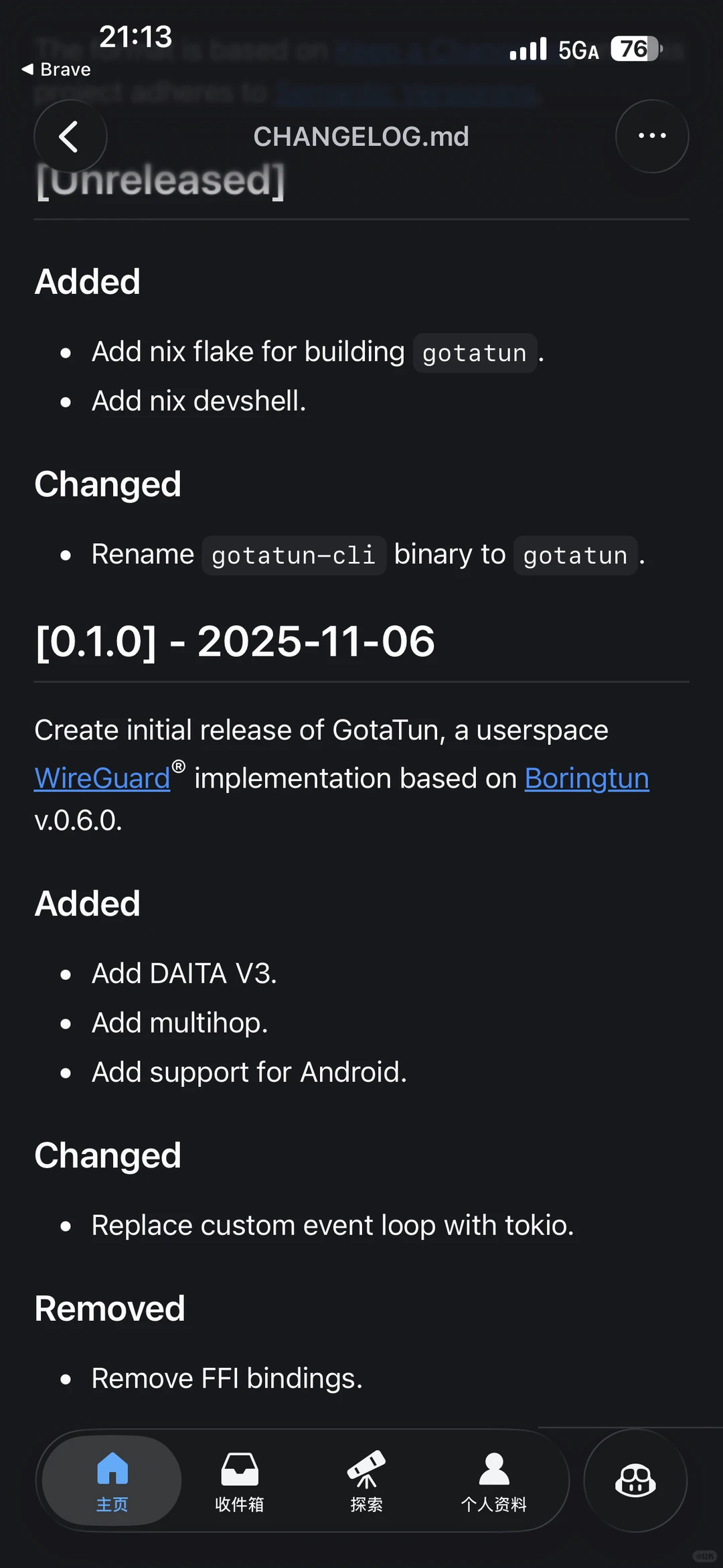Image resolution: width=723 pixels, height=1568 pixels.
Task: Open the three-dot more options menu
Action: click(x=651, y=136)
